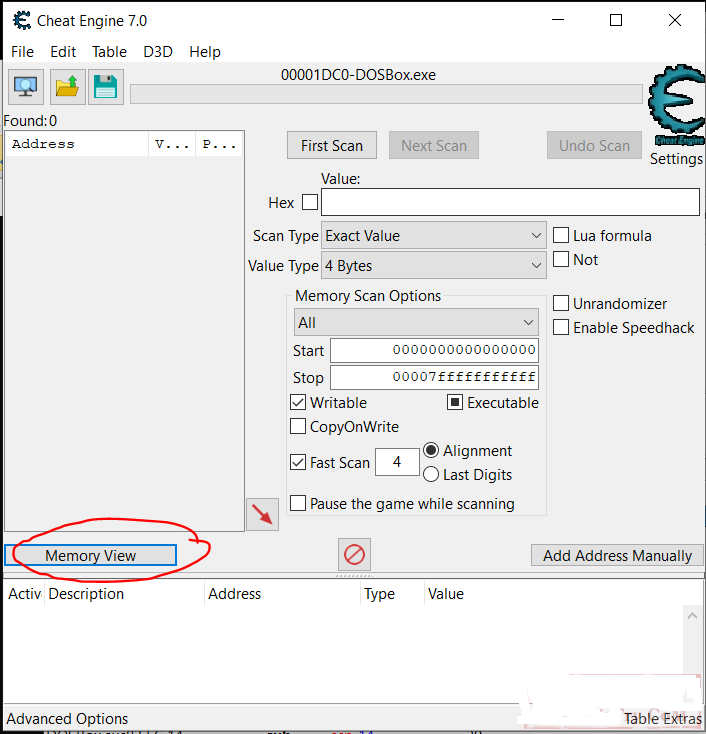Click red arrow add-to-address-list icon
The width and height of the screenshot is (706, 734).
click(x=262, y=514)
